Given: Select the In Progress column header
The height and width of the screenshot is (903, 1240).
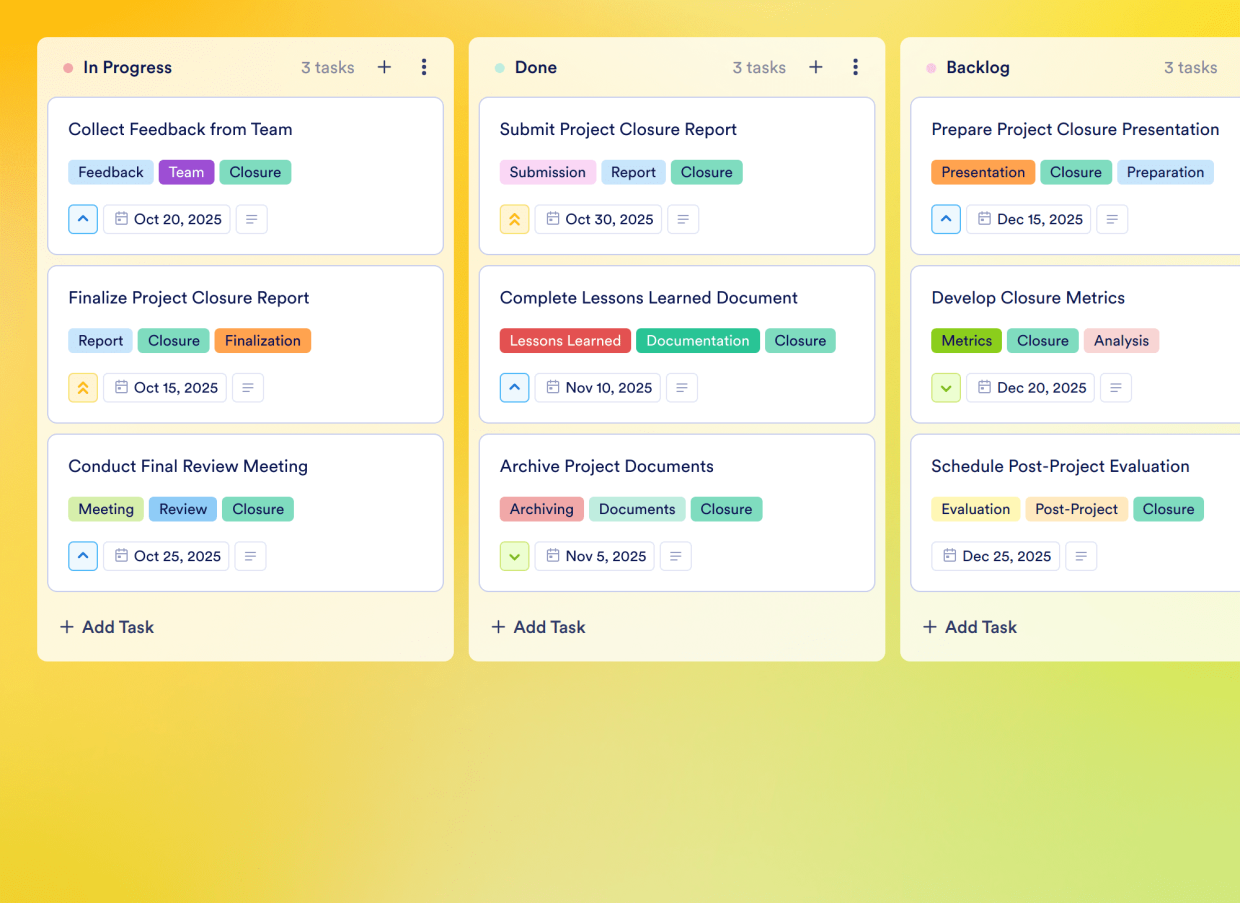Looking at the screenshot, I should coord(128,67).
